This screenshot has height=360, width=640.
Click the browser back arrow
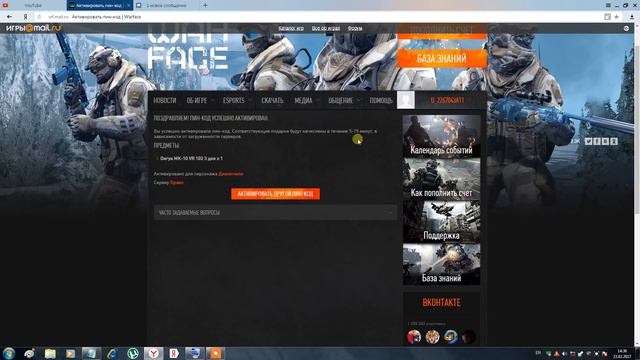click(9, 17)
